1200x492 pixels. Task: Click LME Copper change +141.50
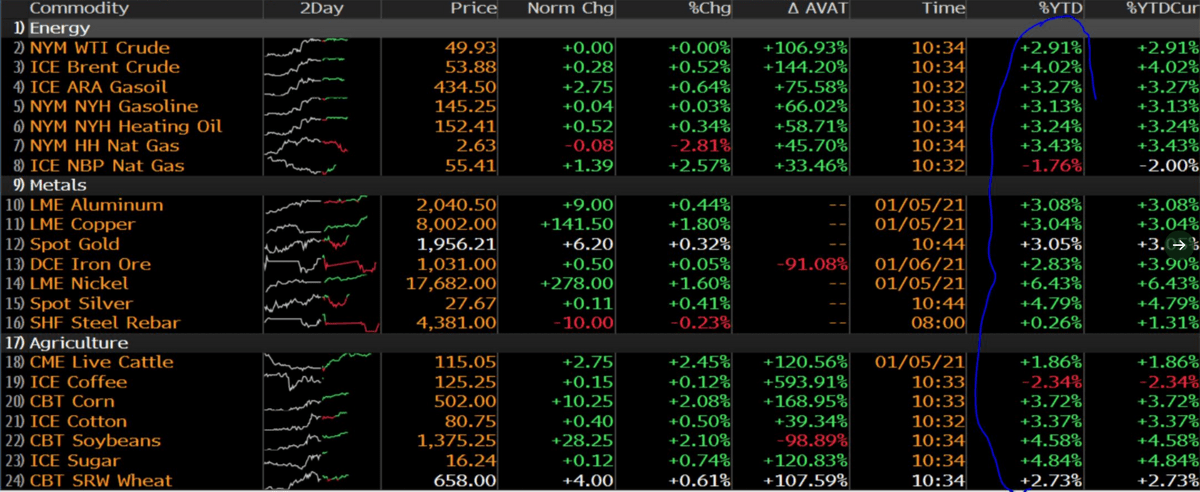(x=579, y=224)
